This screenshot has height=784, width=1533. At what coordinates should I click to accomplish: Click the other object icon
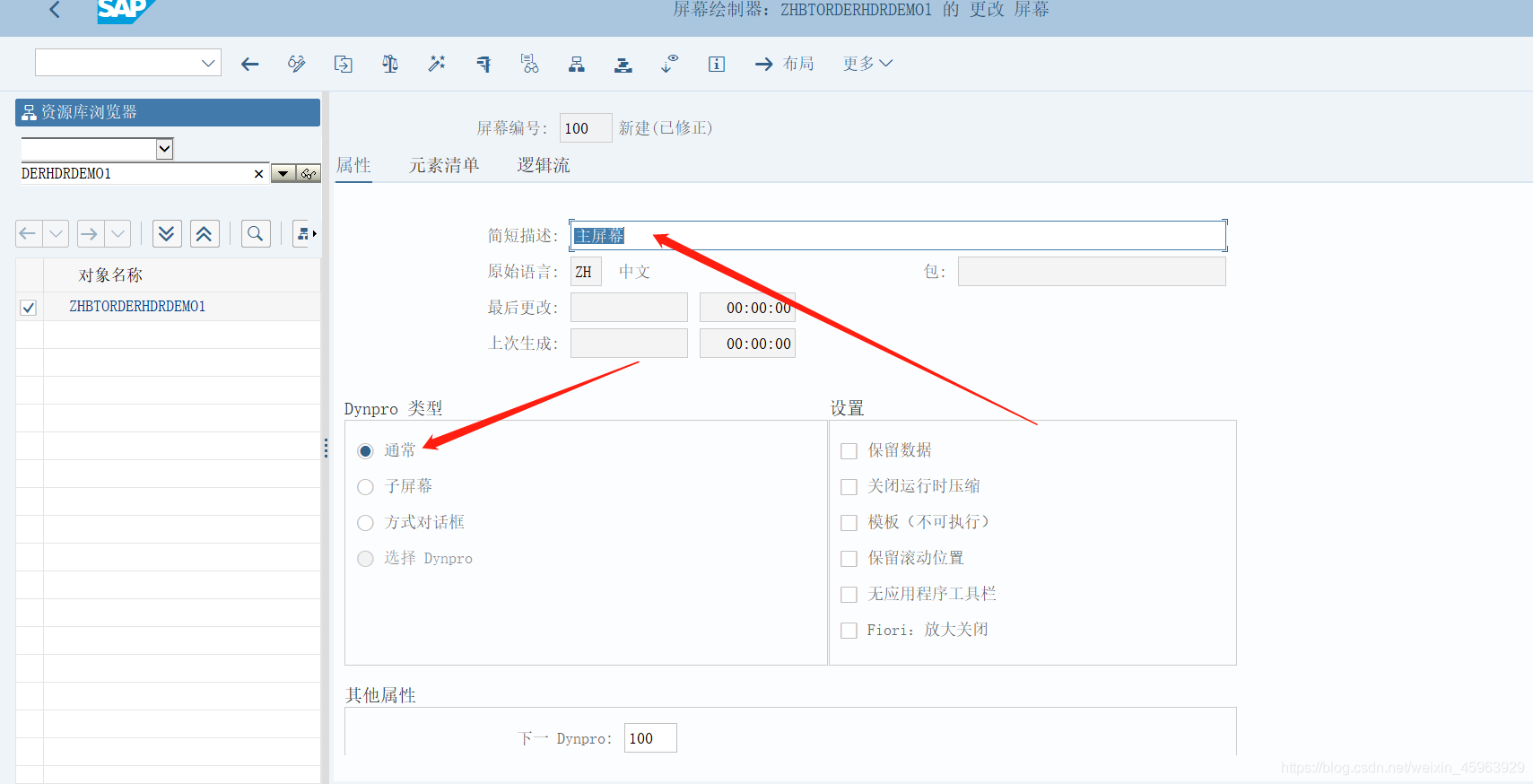pos(344,64)
